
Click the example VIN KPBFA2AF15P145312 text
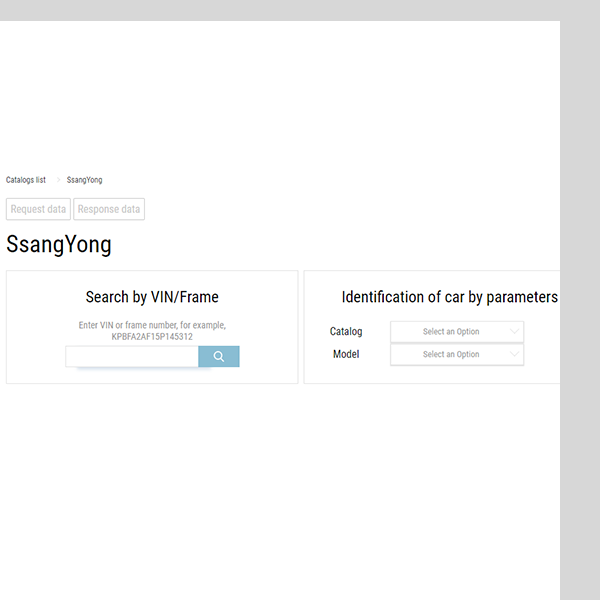(152, 337)
